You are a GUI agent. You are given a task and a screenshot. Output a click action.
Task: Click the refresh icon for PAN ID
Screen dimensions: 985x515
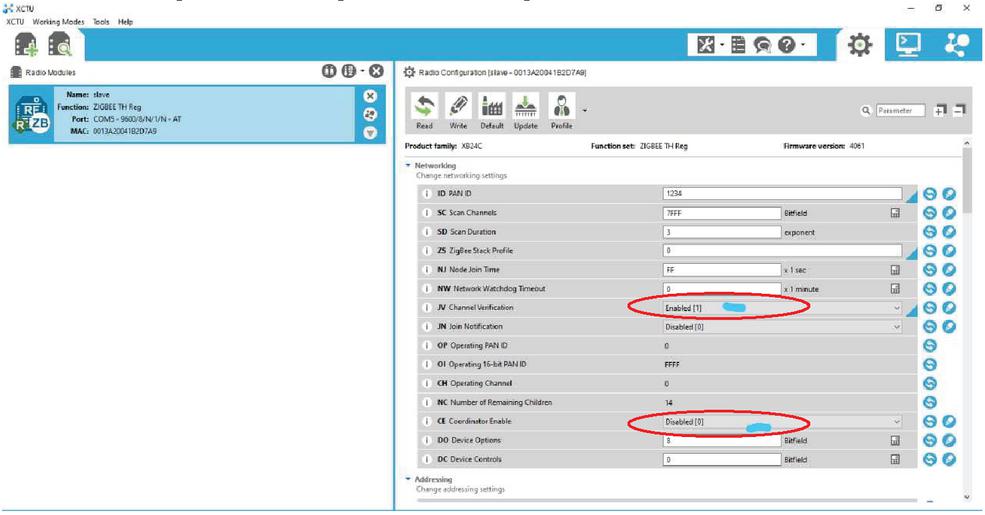[929, 194]
